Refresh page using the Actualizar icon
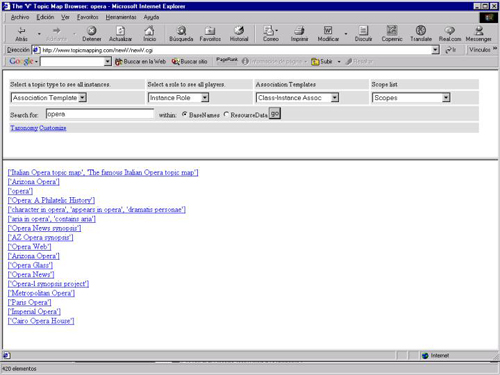The image size is (500, 375). click(120, 31)
